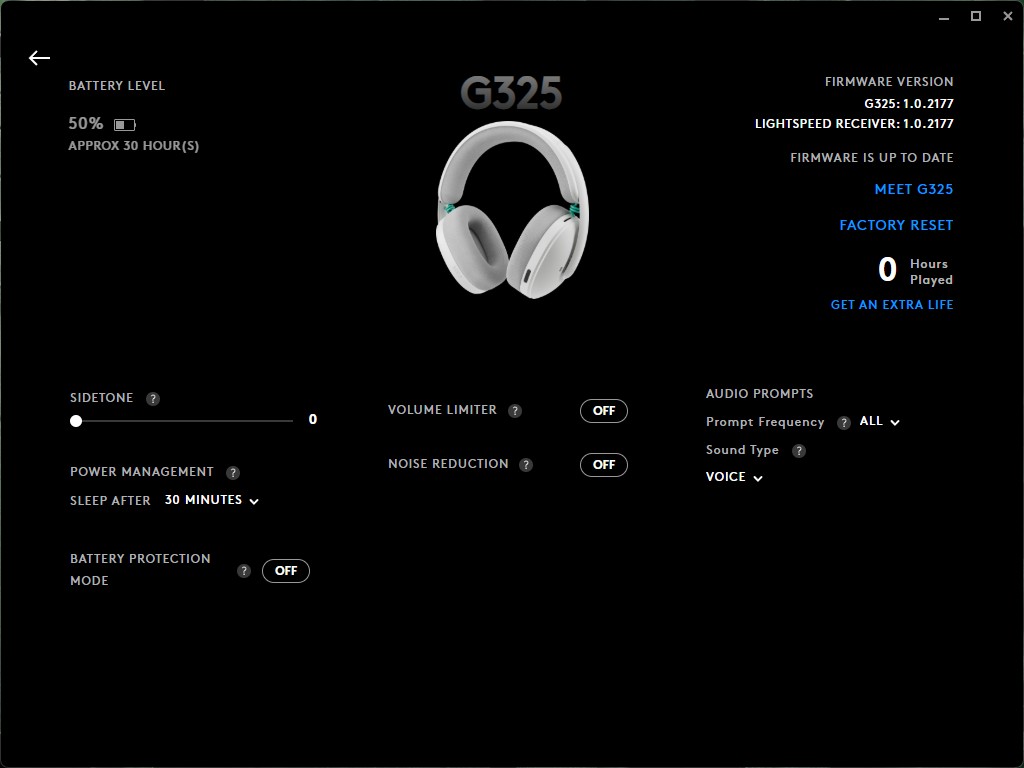
Task: Click the help icon next to Sidetone
Action: point(153,399)
